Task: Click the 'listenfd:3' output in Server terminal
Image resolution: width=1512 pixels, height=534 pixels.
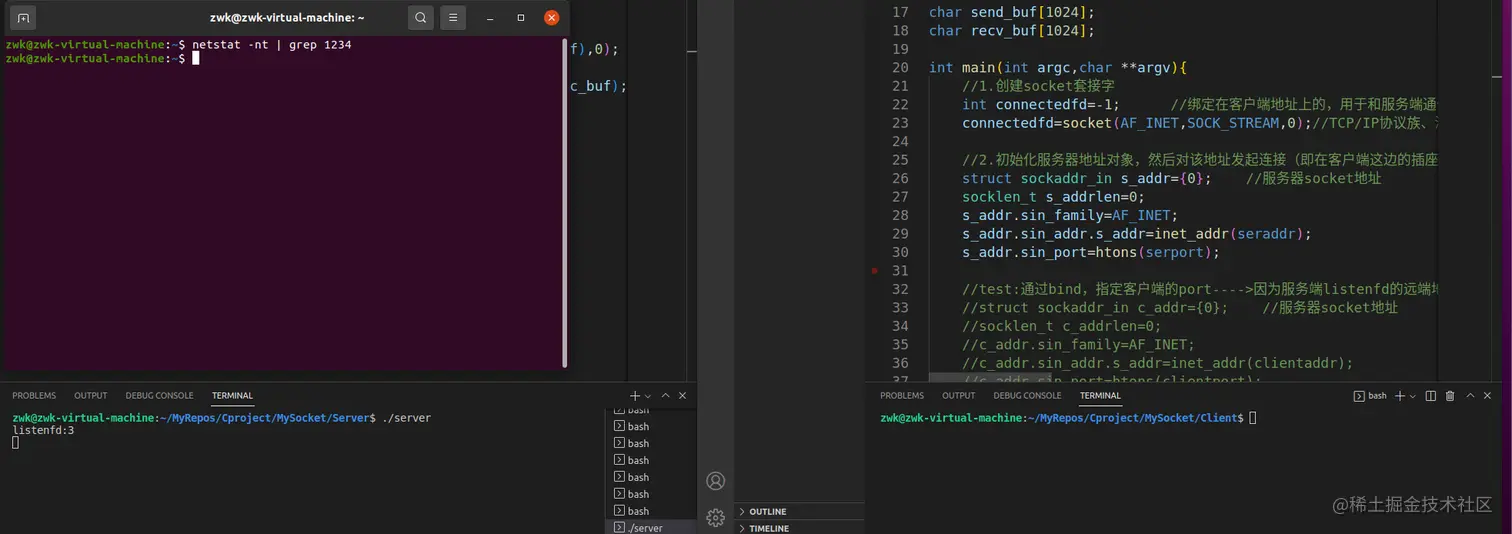Action: point(43,431)
